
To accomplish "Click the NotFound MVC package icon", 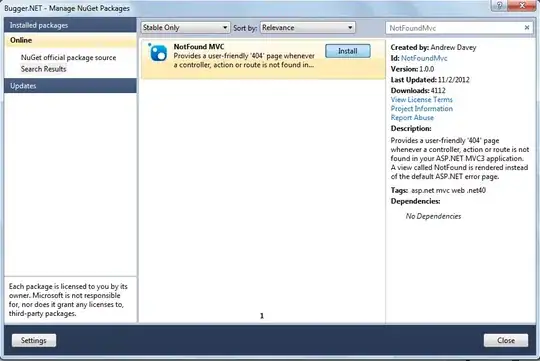I will click(x=158, y=53).
